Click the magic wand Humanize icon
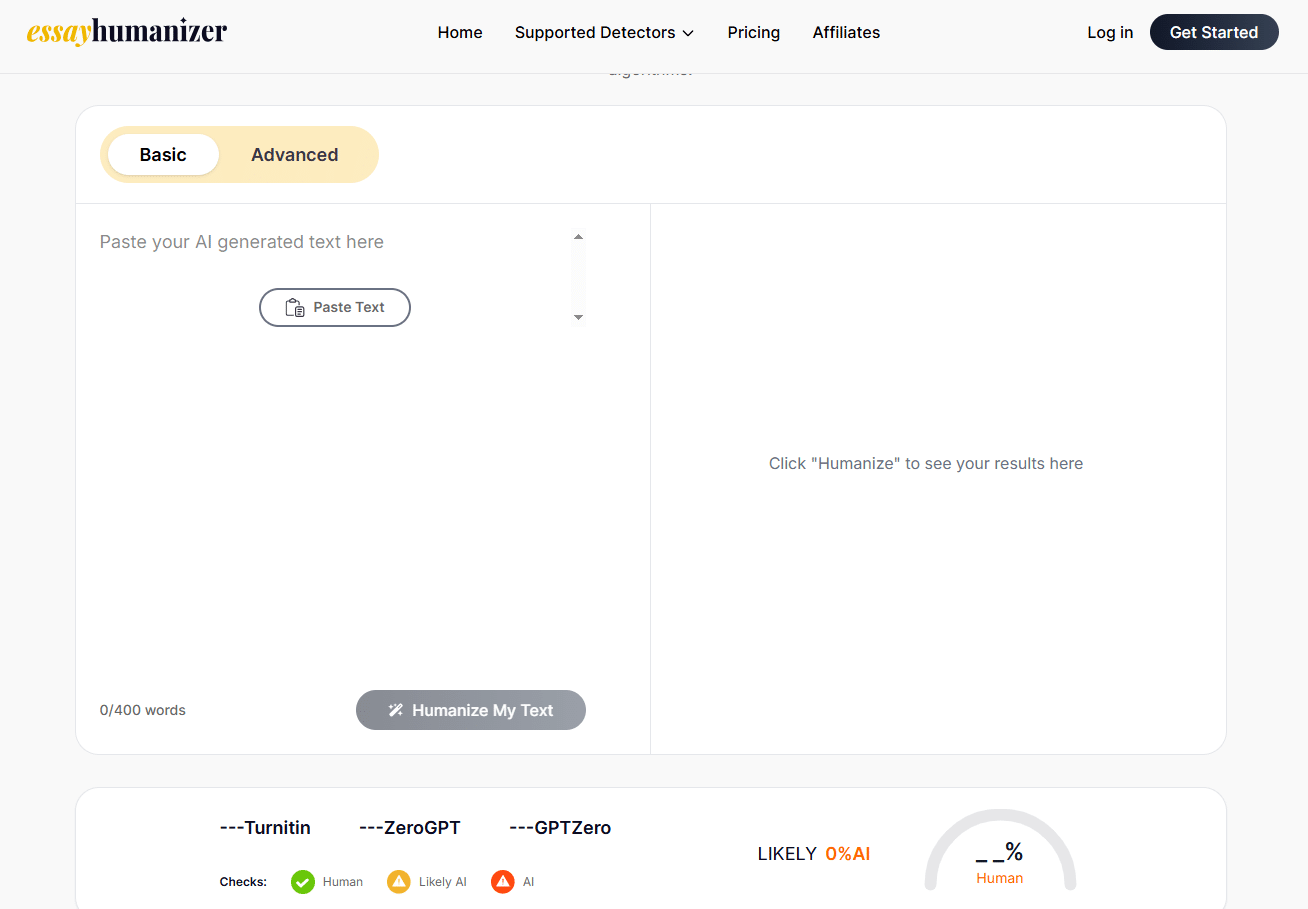This screenshot has width=1308, height=909. (396, 710)
